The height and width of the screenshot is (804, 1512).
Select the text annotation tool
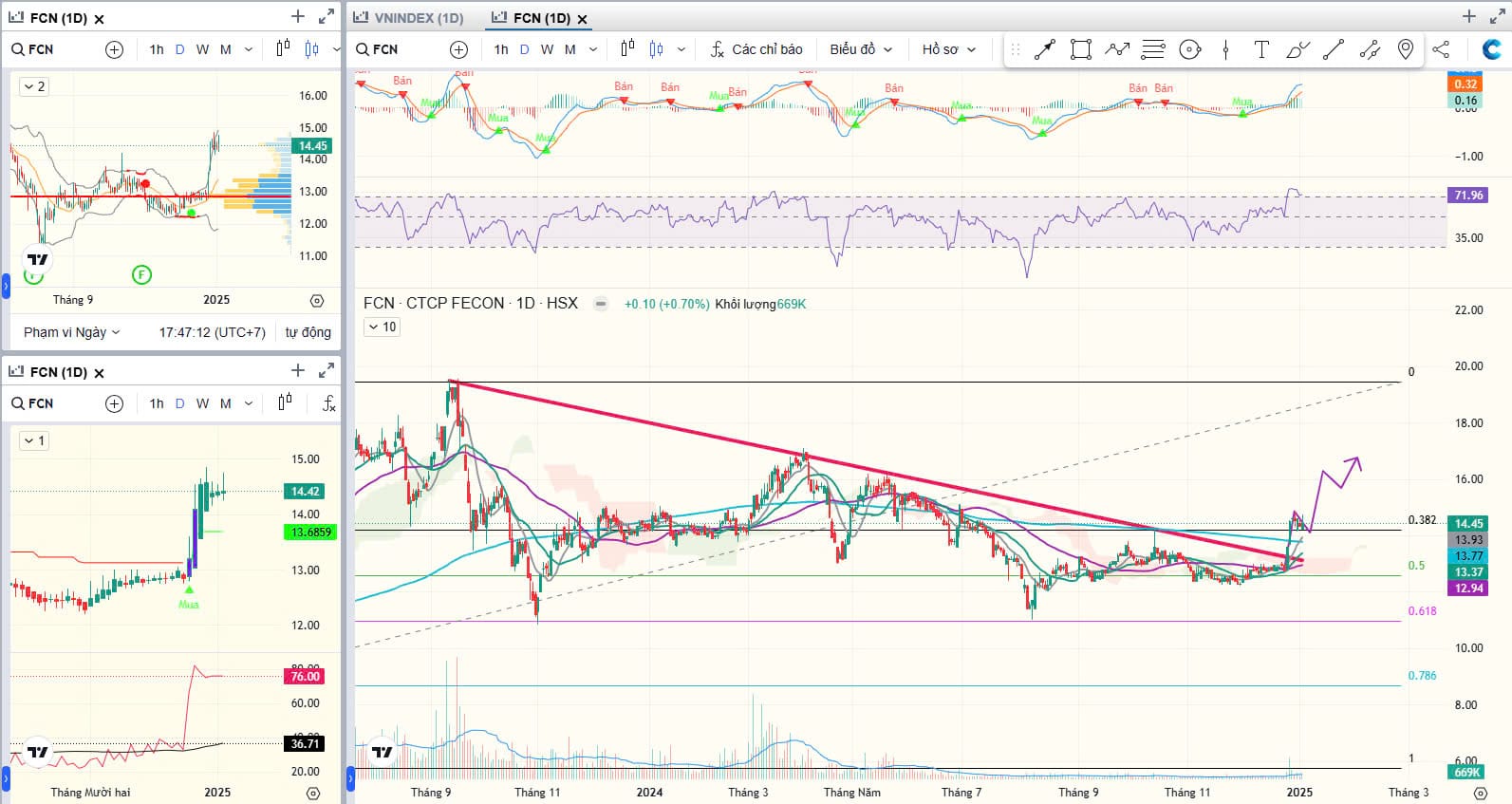pyautogui.click(x=1260, y=49)
